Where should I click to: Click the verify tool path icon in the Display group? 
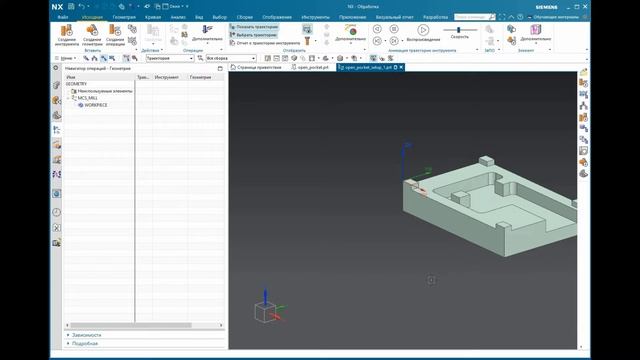coord(307,29)
